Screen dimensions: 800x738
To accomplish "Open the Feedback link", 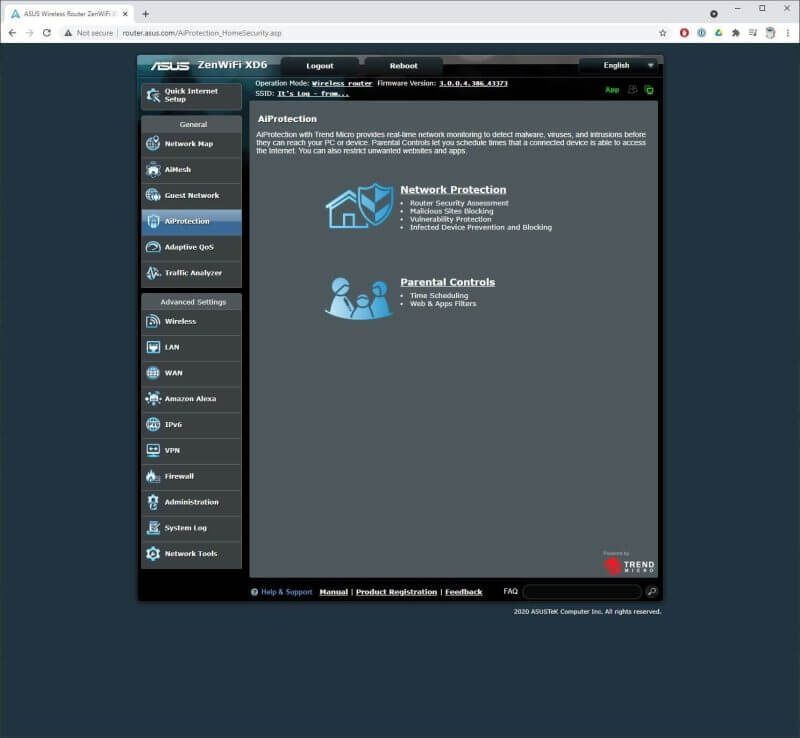I will 464,592.
